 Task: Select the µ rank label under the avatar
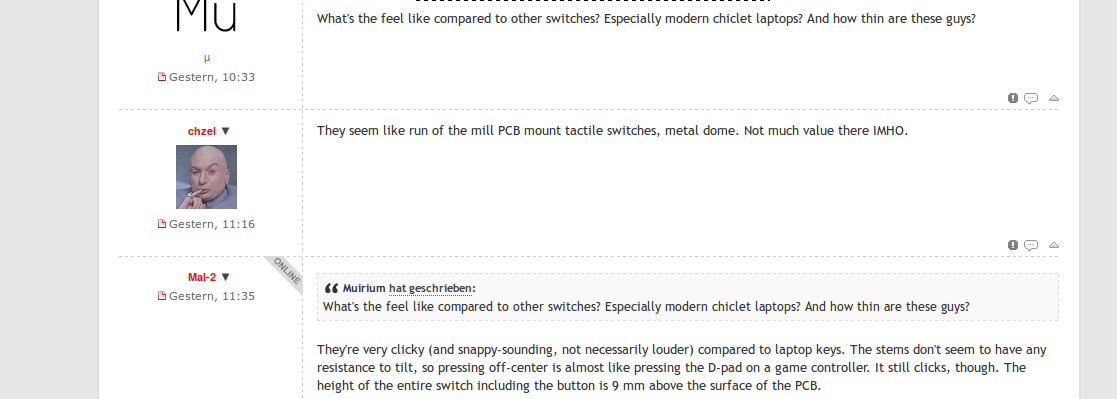click(x=207, y=58)
